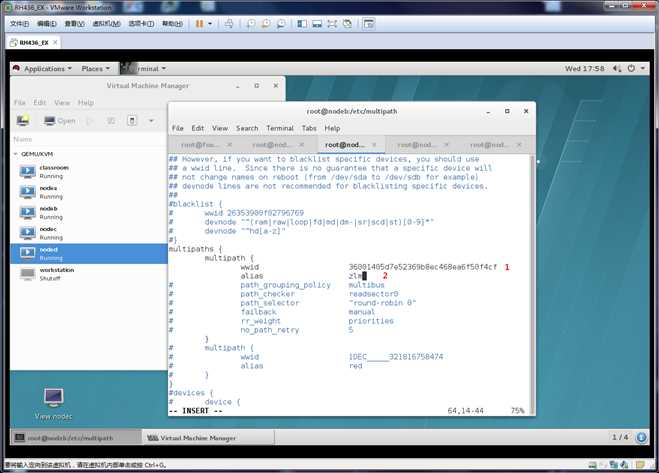Click Open button in Virtual Machine Manager toolbar
The image size is (659, 473).
point(60,121)
